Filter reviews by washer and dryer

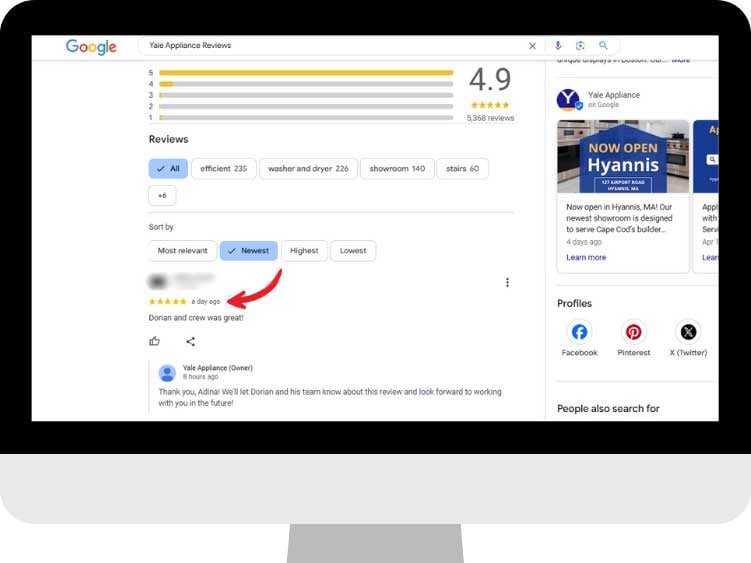(x=308, y=169)
